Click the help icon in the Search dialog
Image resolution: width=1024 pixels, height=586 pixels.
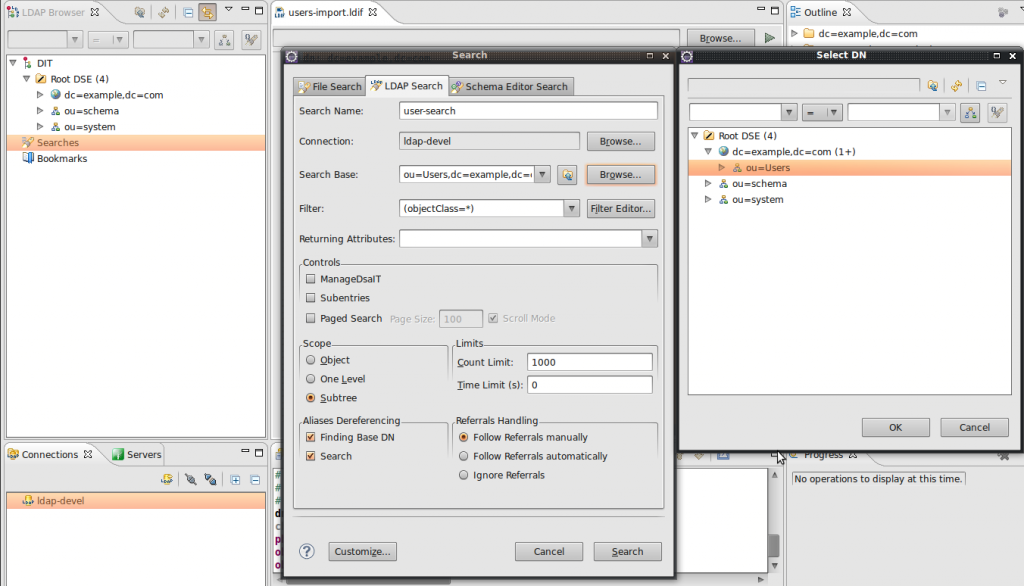point(306,551)
